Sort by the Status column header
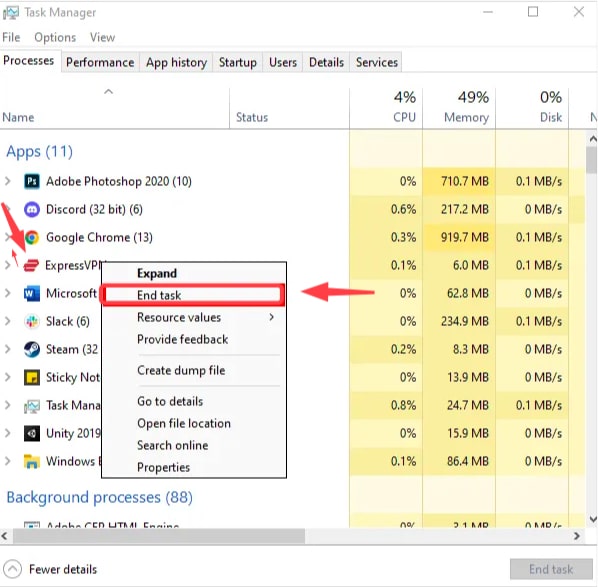 289,109
